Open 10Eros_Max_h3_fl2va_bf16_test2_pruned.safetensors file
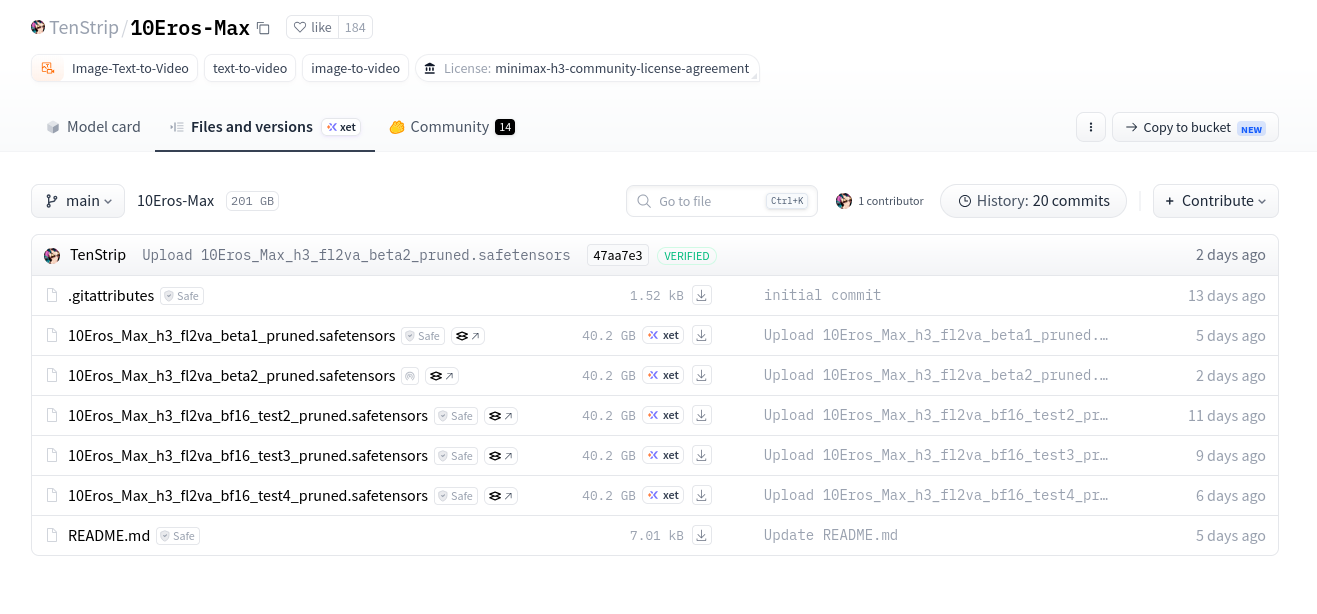The width and height of the screenshot is (1317, 614). (248, 416)
